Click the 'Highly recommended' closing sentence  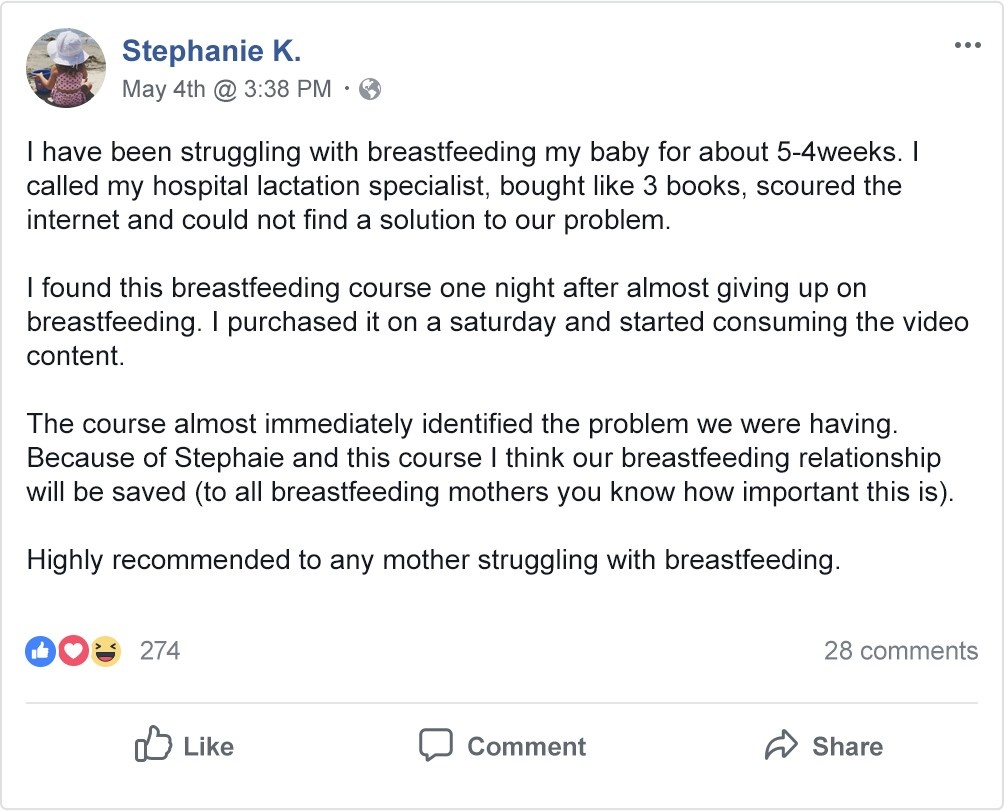(x=433, y=560)
